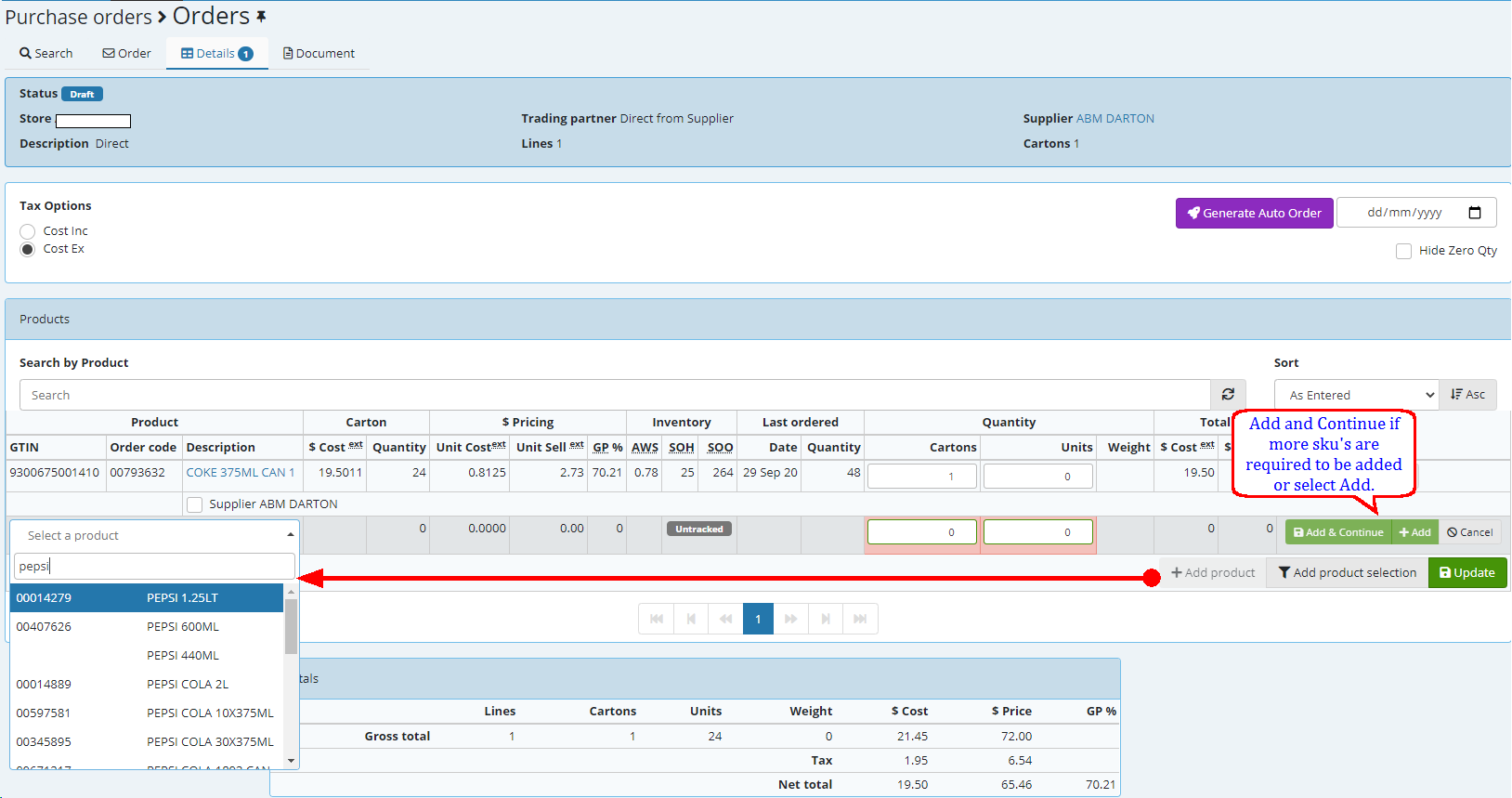Click the new row Cartons field
Viewport: 1512px width, 798px height.
pos(921,532)
